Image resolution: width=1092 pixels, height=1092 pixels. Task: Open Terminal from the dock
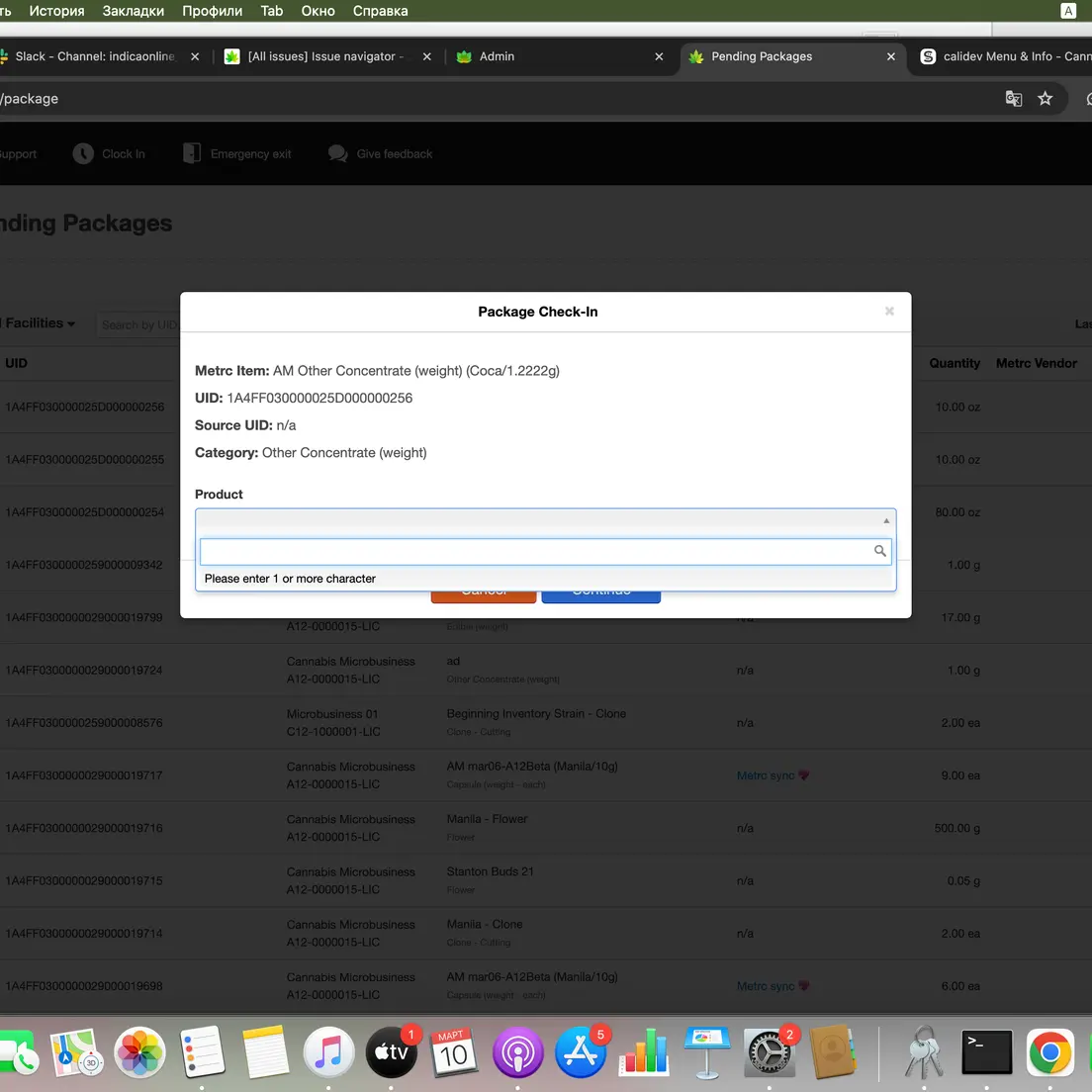point(987,1052)
